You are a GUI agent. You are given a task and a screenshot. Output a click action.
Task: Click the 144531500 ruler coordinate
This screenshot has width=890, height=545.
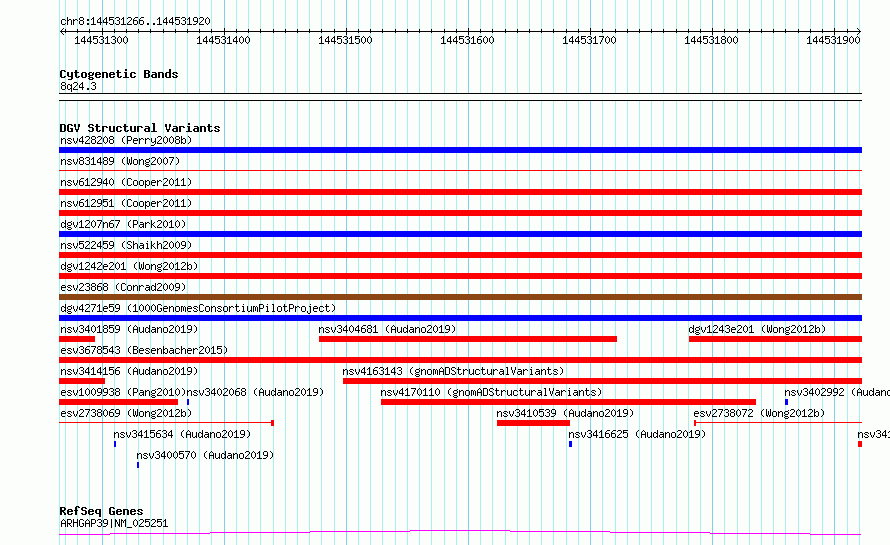tap(345, 40)
